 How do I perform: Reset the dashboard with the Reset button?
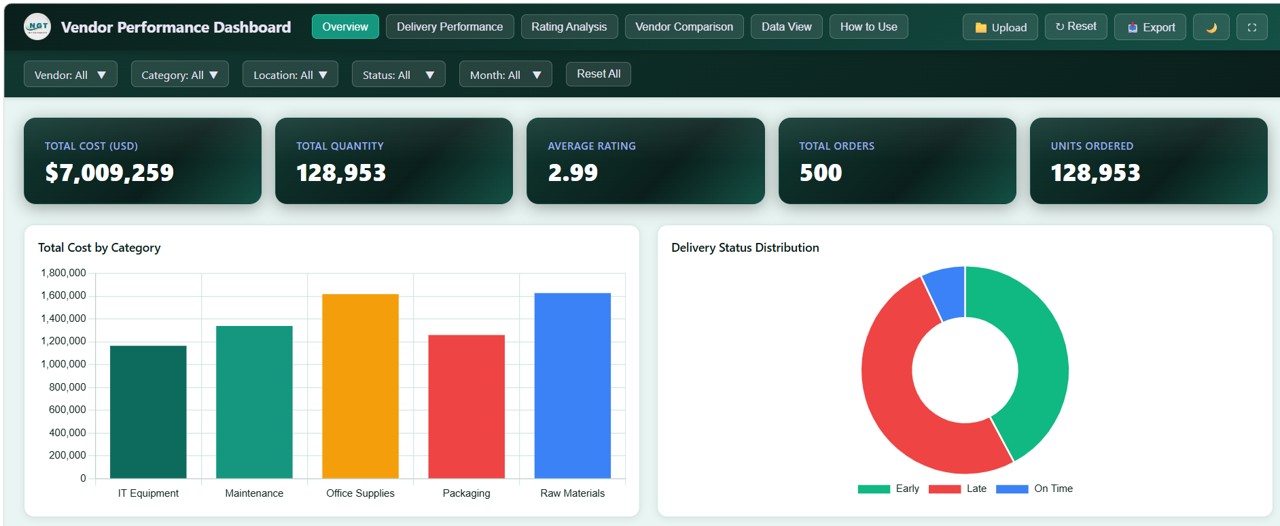tap(1076, 27)
